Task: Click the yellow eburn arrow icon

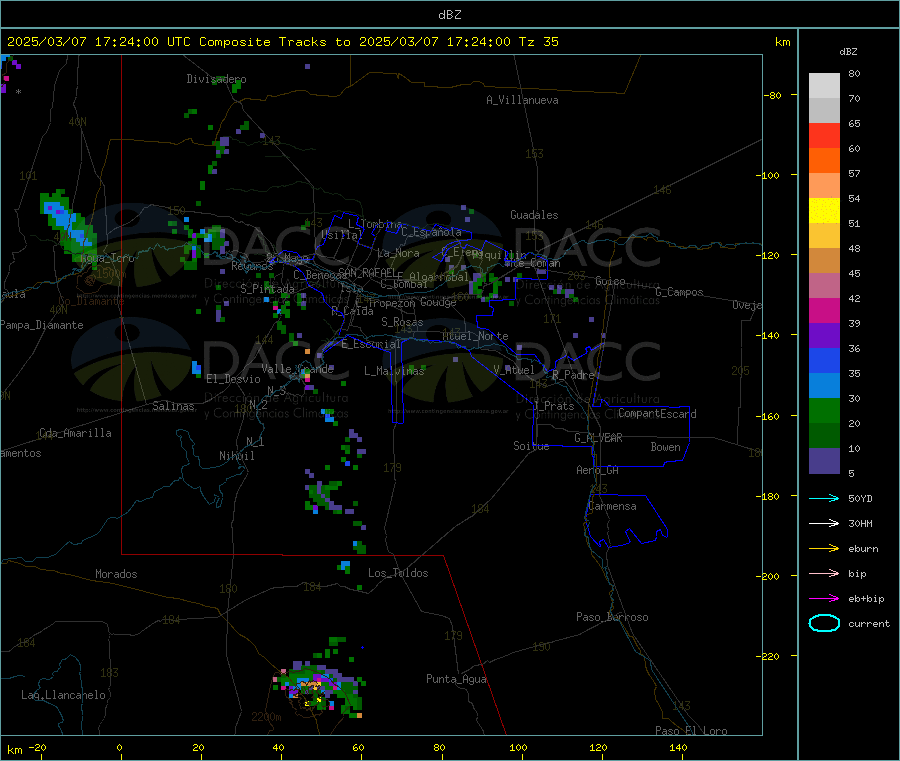Action: tap(824, 548)
